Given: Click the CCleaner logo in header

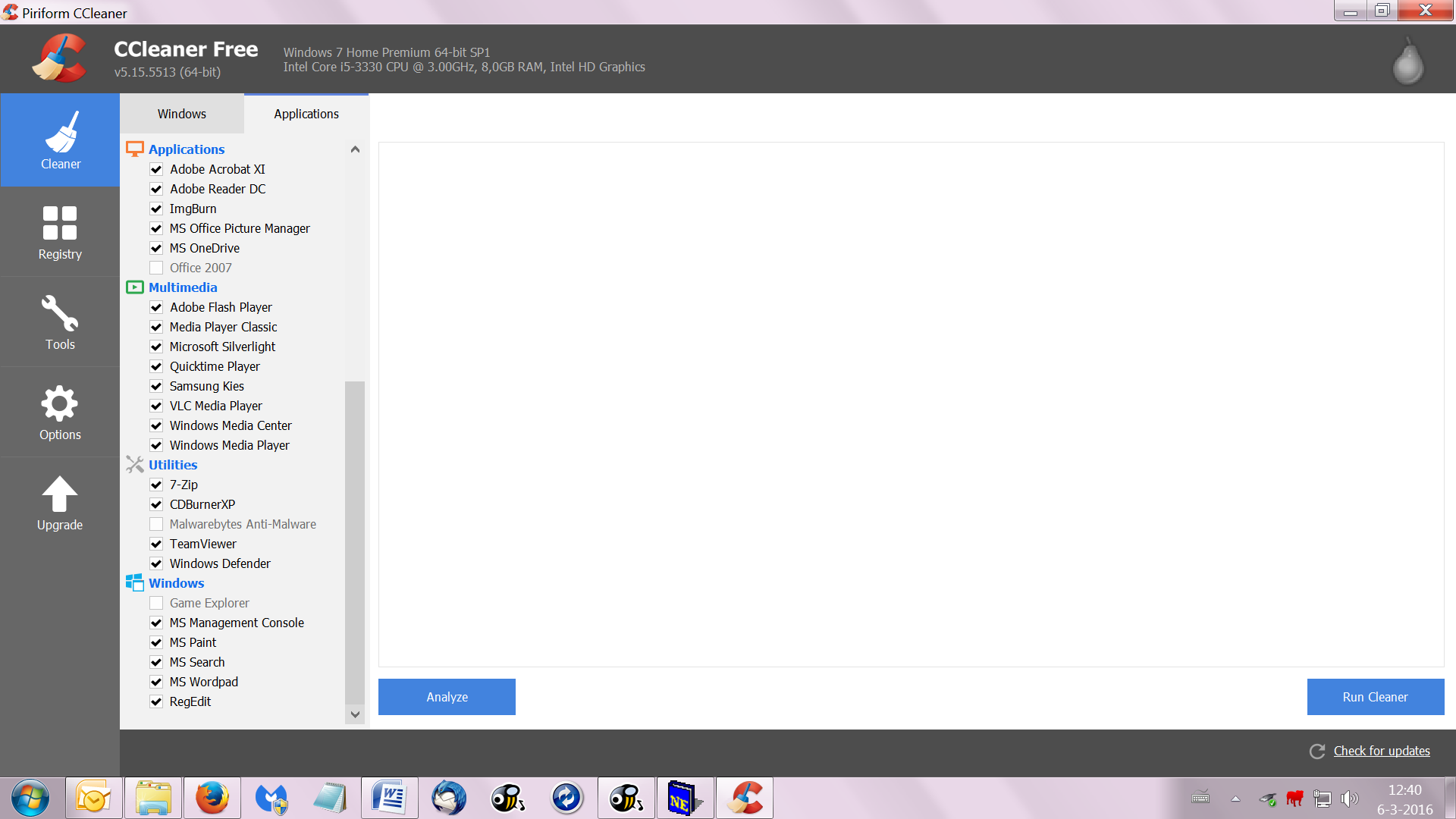Looking at the screenshot, I should click(59, 58).
